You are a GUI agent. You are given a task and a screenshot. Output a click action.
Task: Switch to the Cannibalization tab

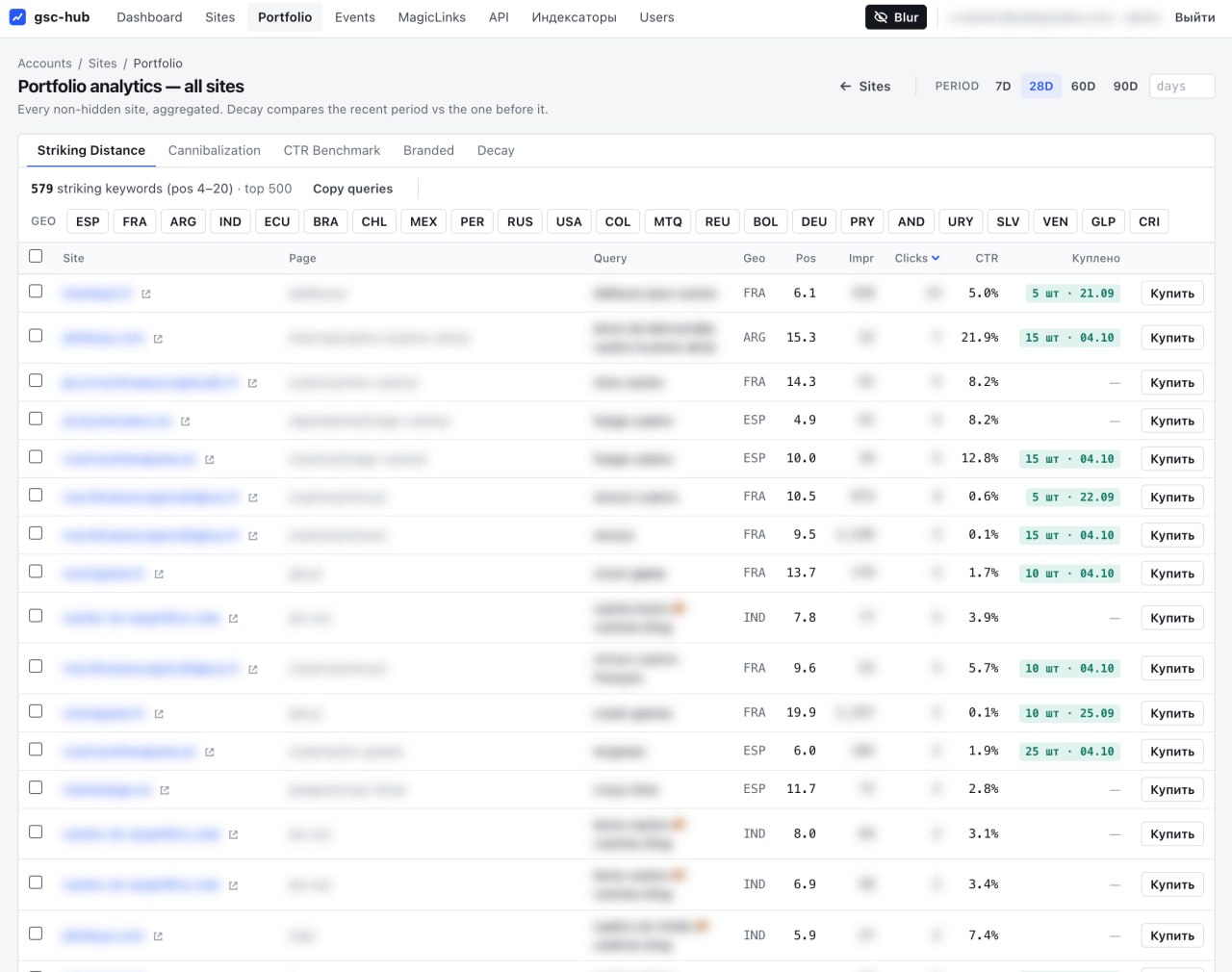(x=214, y=150)
